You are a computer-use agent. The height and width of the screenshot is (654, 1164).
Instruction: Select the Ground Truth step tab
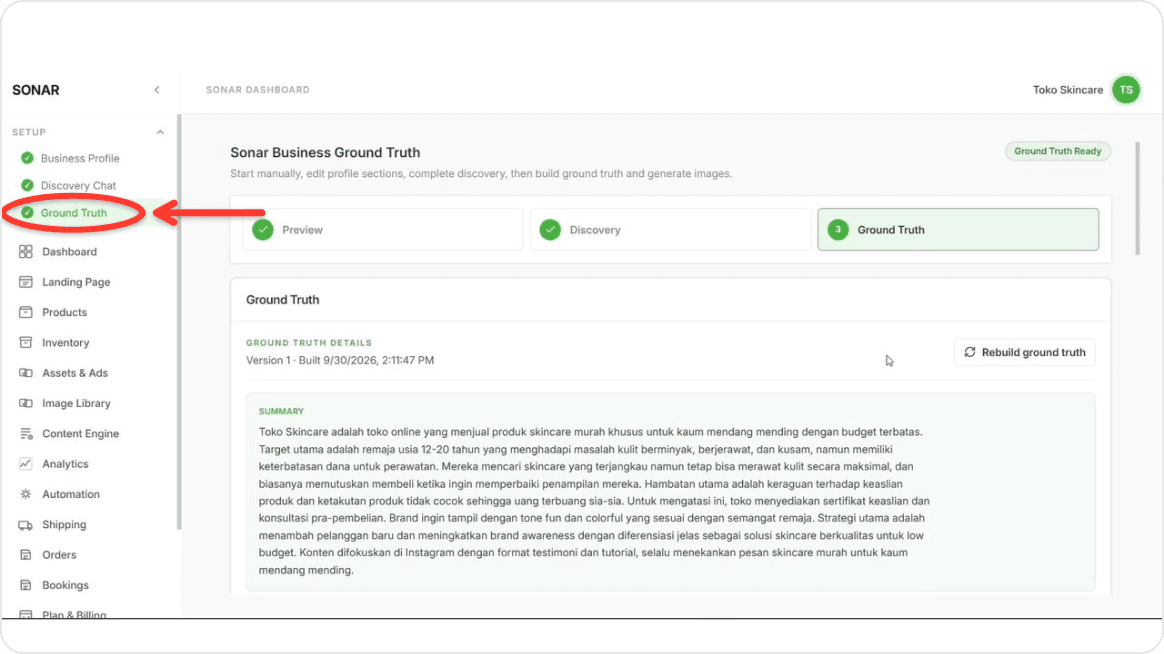click(958, 230)
